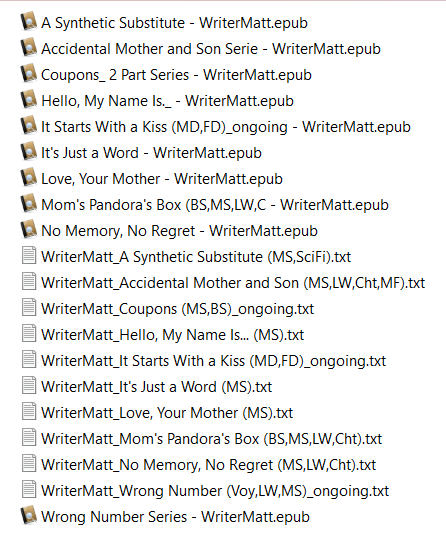The width and height of the screenshot is (446, 539).
Task: Select the epub icon for It's Just a Word
Action: [x=29, y=151]
